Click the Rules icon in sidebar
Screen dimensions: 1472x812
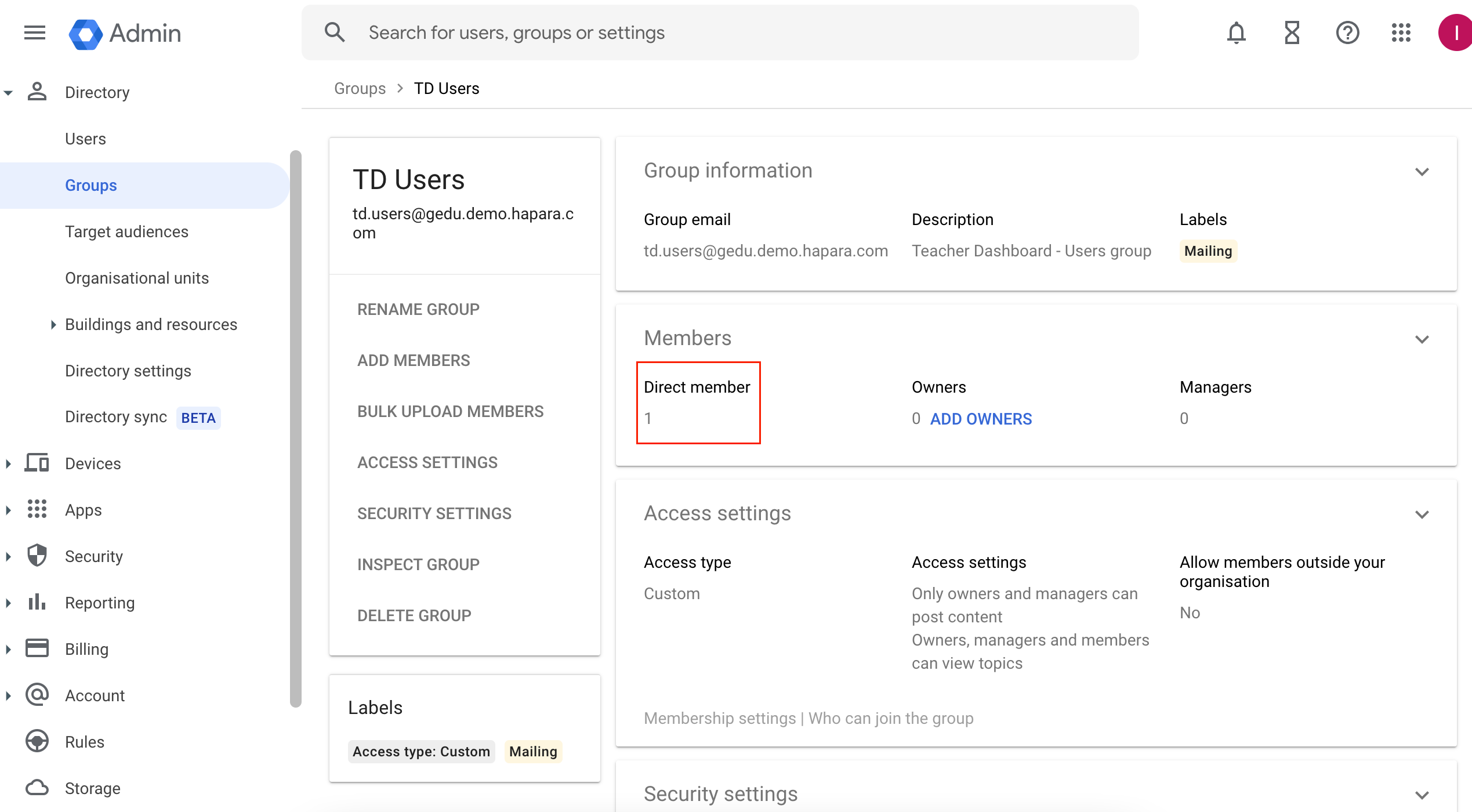pos(37,741)
